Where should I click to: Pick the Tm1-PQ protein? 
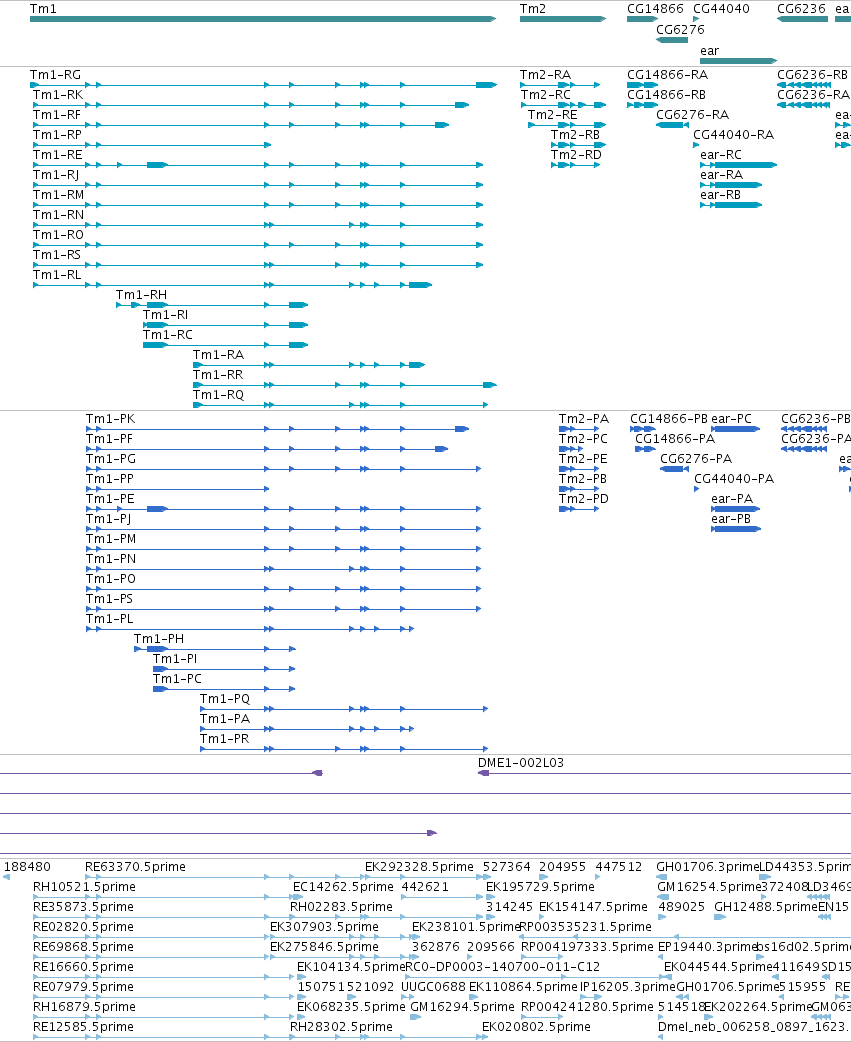pyautogui.click(x=225, y=698)
